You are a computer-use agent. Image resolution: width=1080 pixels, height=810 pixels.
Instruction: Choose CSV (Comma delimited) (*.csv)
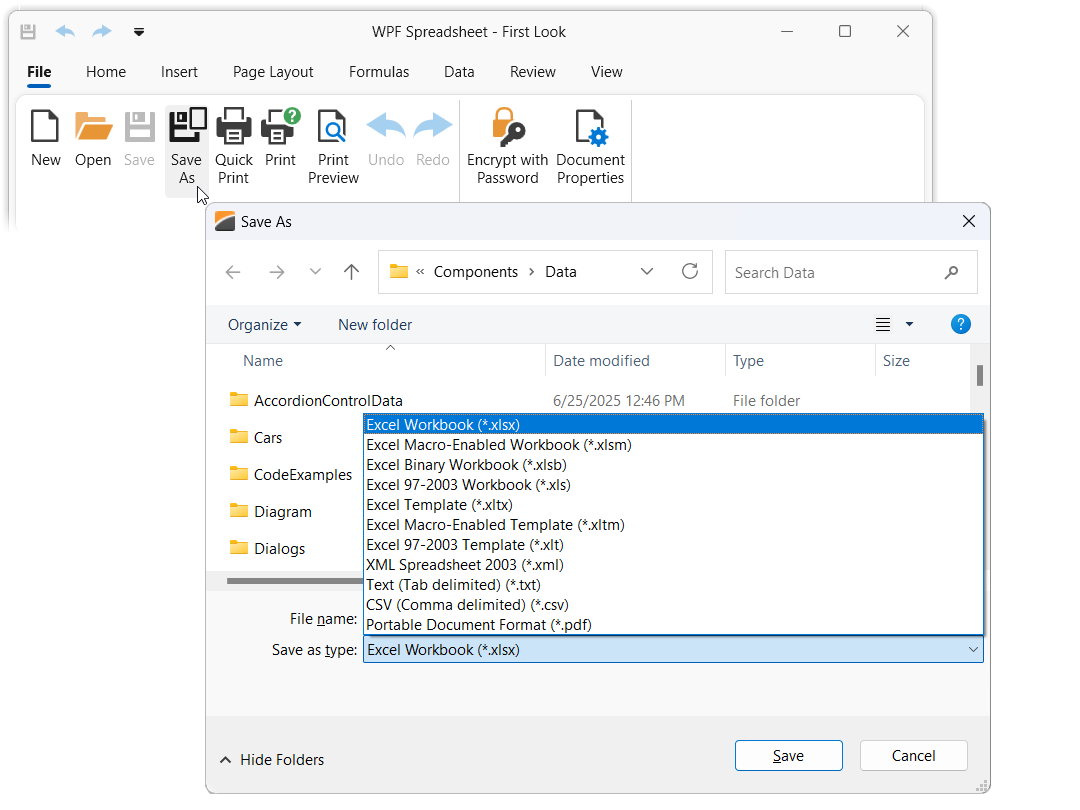tap(673, 605)
